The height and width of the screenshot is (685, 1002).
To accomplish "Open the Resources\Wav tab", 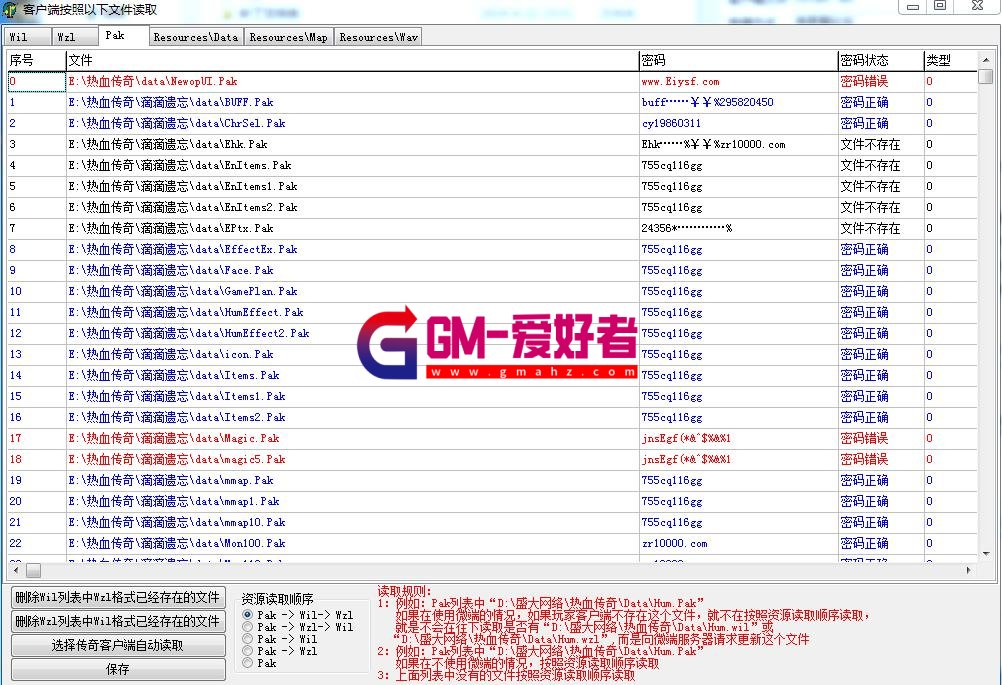I will (x=378, y=37).
